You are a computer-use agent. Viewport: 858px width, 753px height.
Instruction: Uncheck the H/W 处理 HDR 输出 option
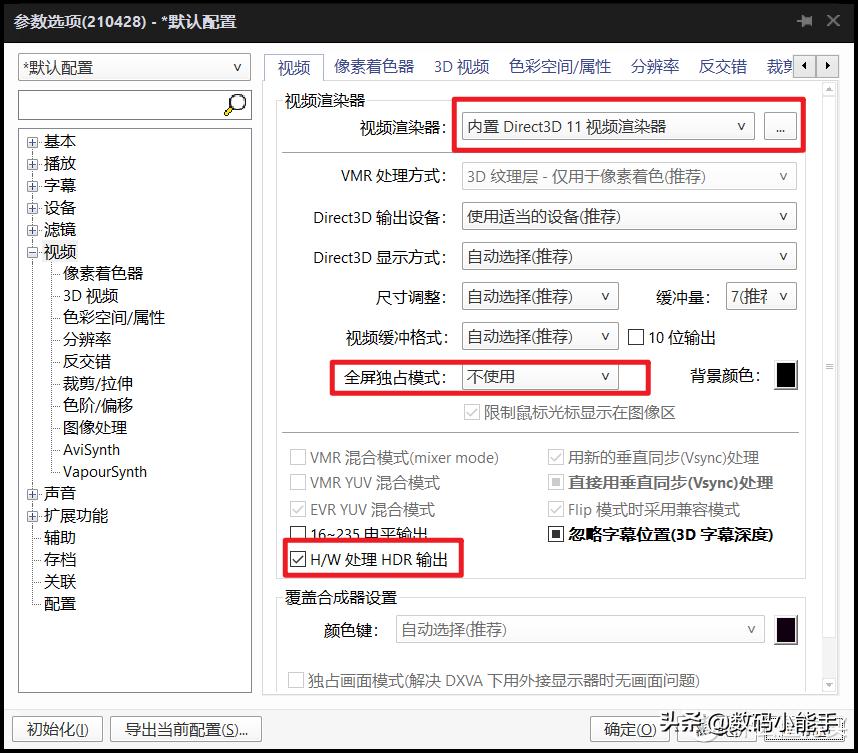coord(298,559)
